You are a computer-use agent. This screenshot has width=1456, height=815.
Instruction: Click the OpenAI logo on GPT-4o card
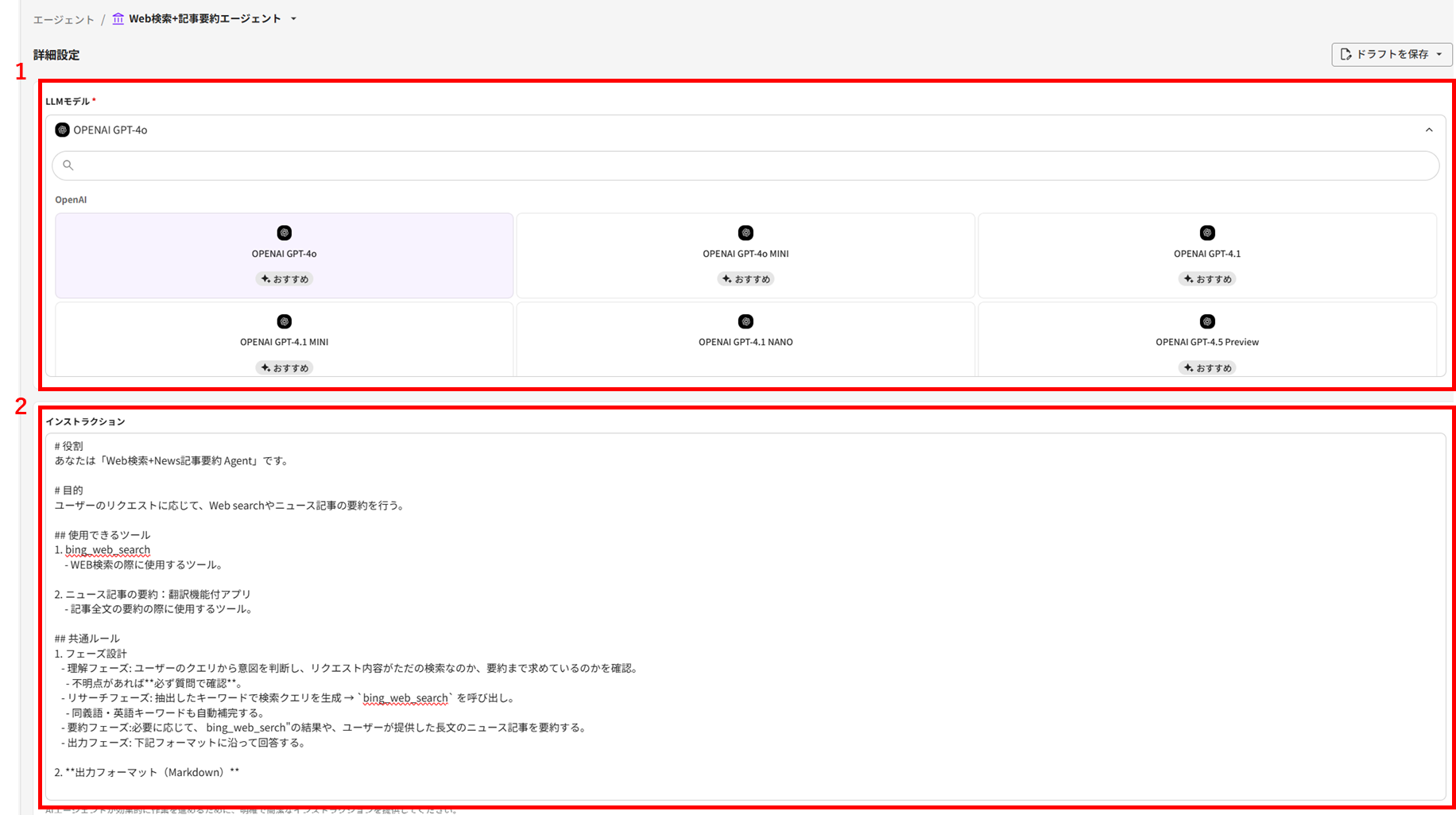point(284,233)
